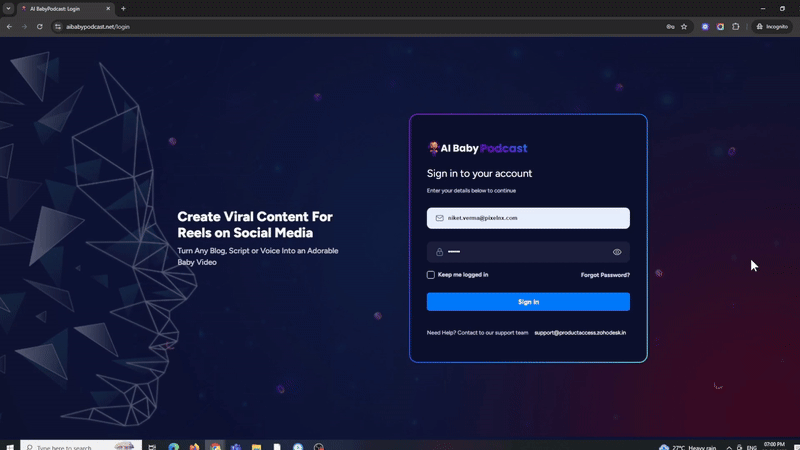Screen dimensions: 800x450
Task: Click the Windows taskbar search box
Action: point(81,446)
